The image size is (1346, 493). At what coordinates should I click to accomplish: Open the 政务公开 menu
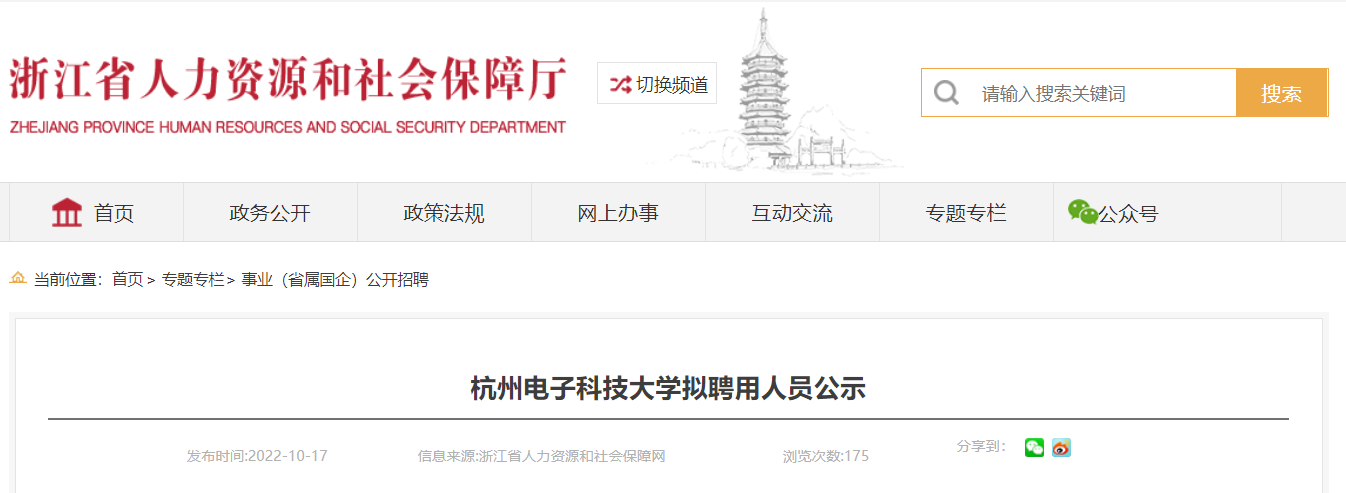(x=270, y=213)
